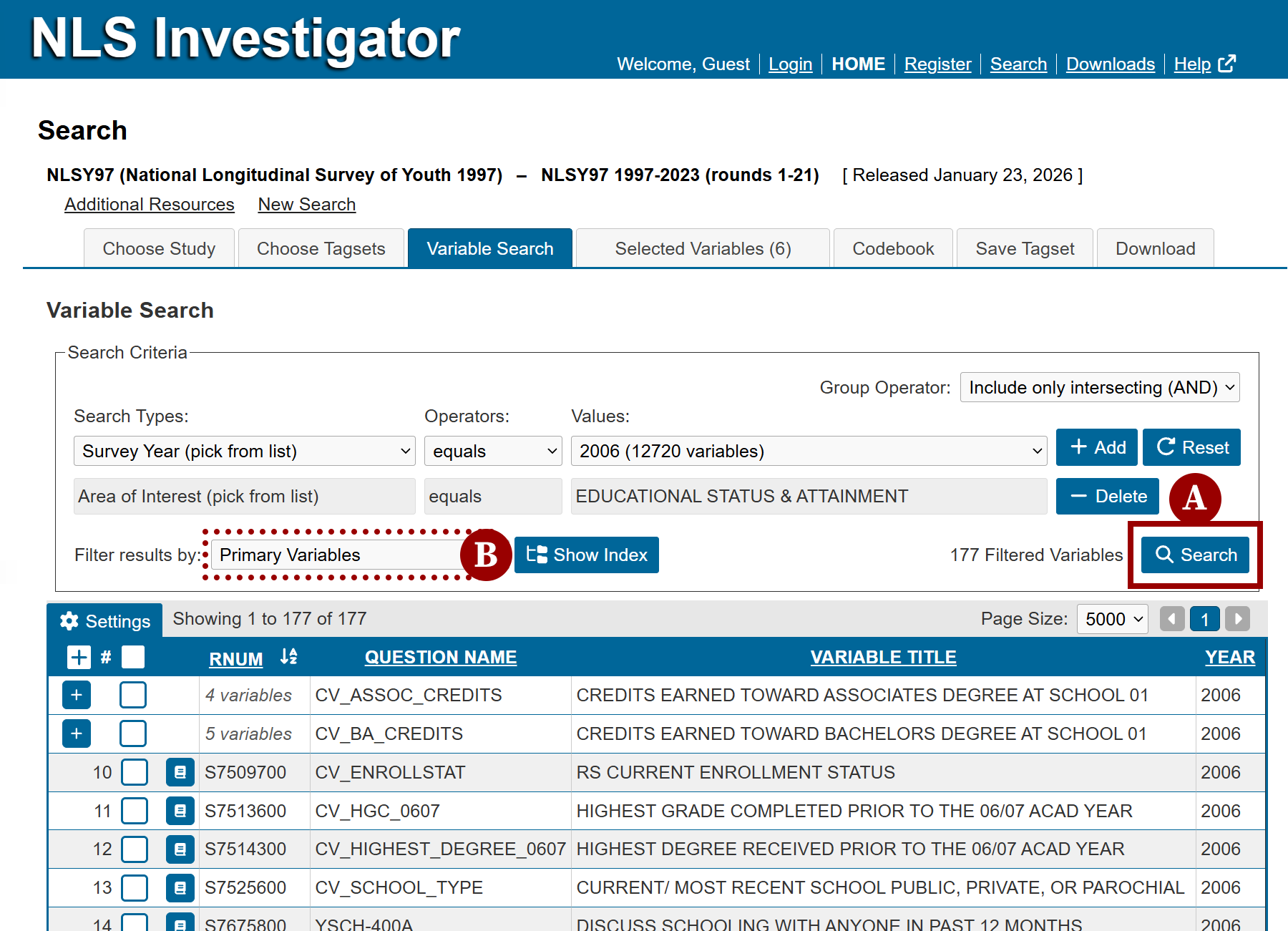The width and height of the screenshot is (1288, 931).
Task: Click the expand-all plus icon in table header
Action: pos(79,657)
